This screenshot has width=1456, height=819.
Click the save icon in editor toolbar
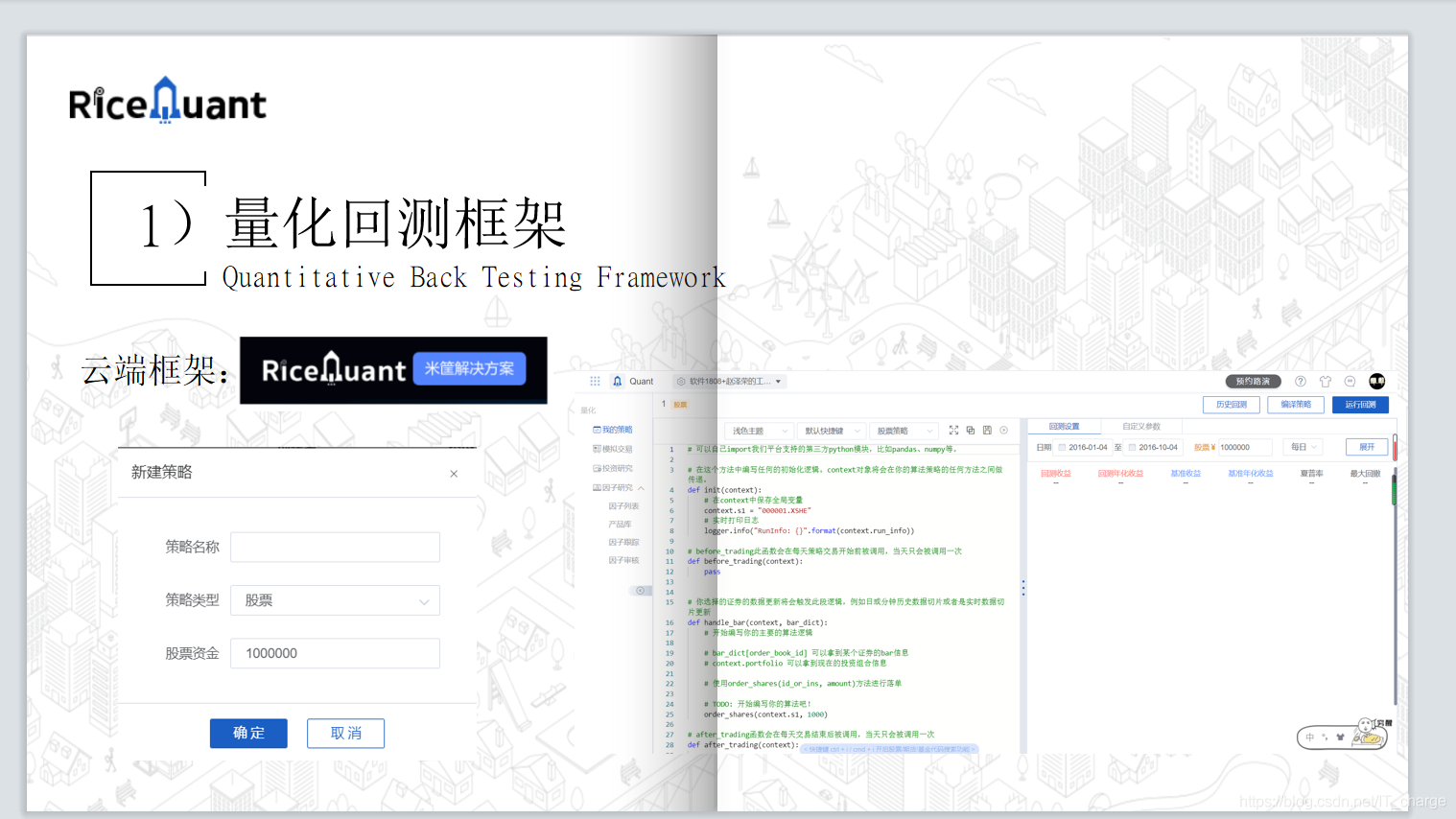(x=987, y=431)
